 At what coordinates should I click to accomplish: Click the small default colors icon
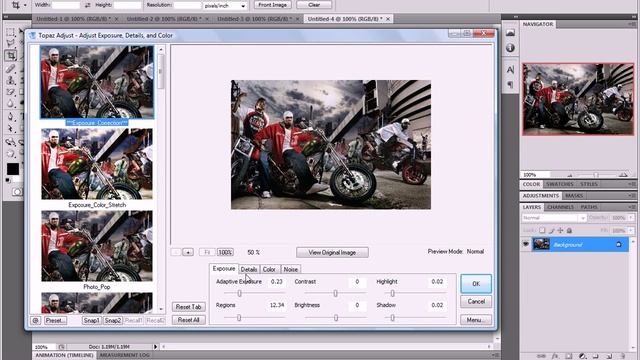pyautogui.click(x=8, y=180)
